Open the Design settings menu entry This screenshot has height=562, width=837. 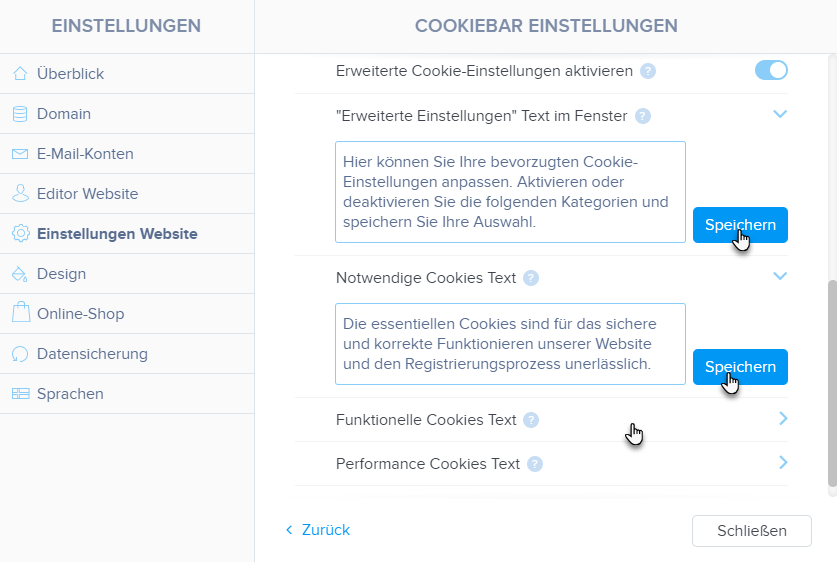click(x=61, y=274)
